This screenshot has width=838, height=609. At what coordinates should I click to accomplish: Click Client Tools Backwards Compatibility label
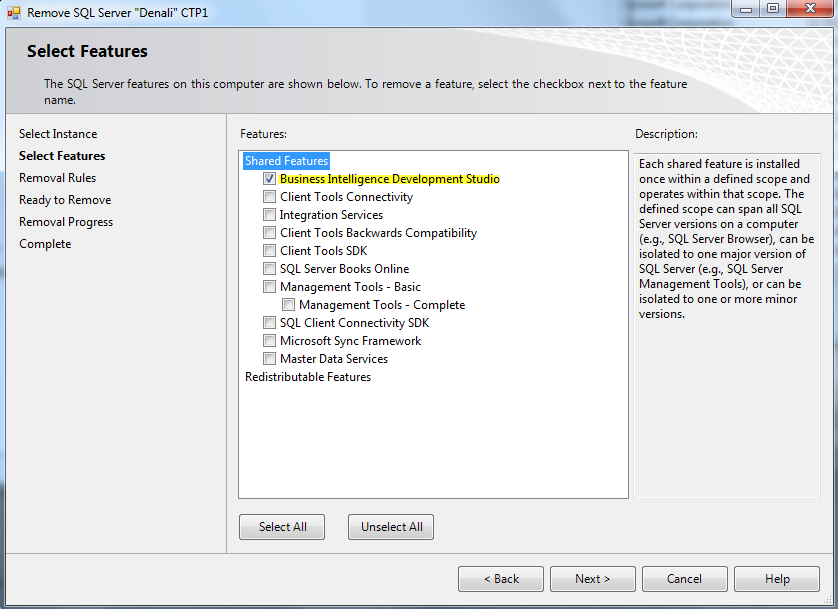[378, 233]
